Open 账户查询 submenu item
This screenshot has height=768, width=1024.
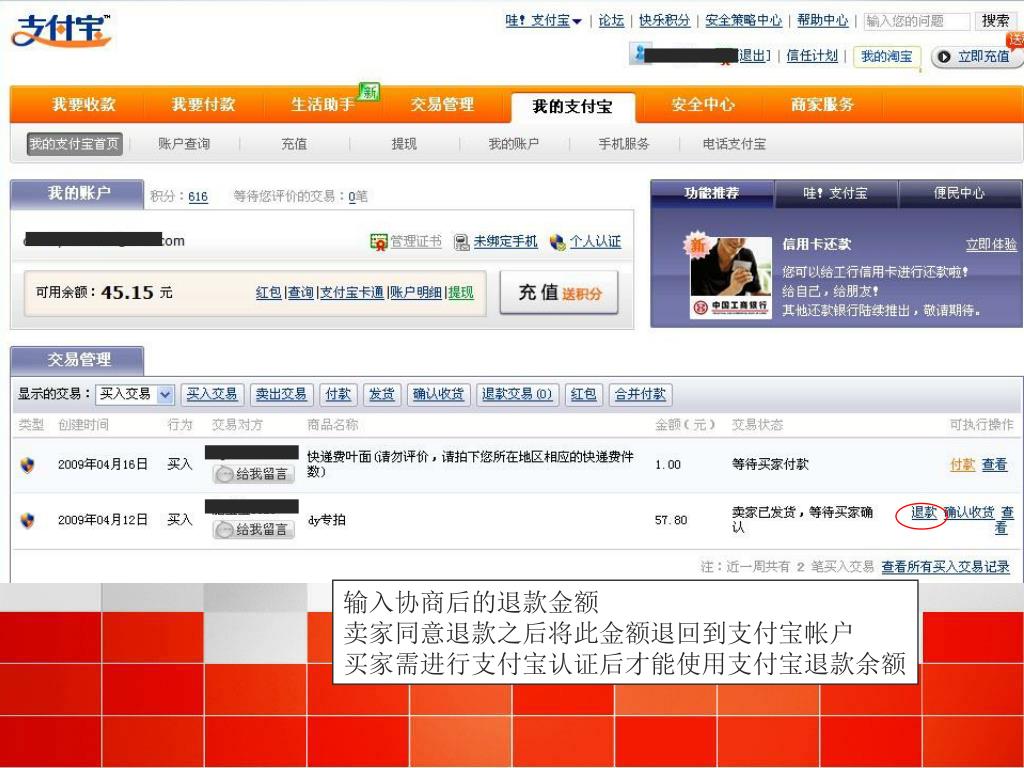[184, 144]
